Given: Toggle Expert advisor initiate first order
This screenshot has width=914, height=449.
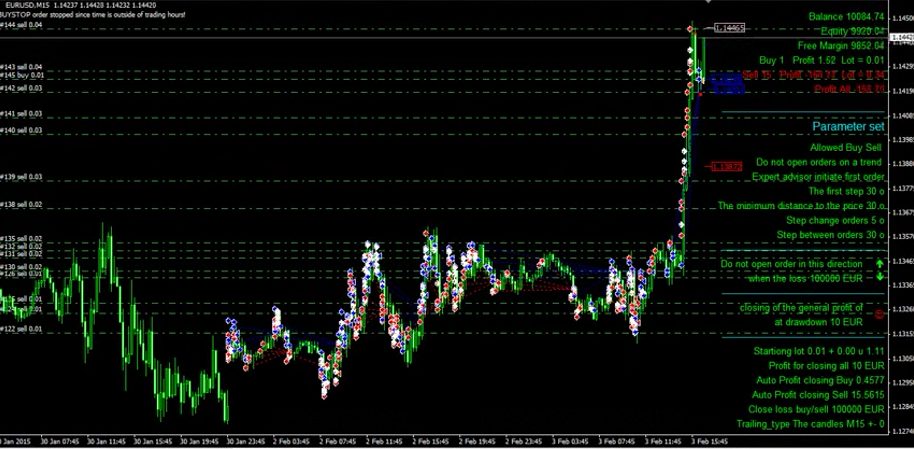Looking at the screenshot, I should (x=818, y=177).
